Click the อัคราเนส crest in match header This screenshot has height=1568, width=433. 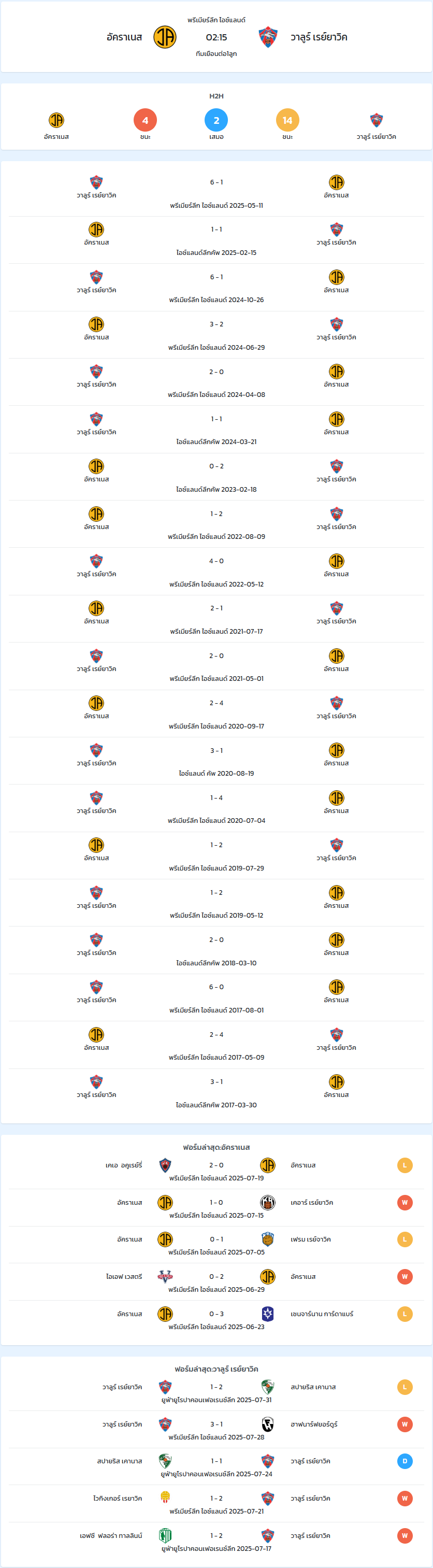tap(165, 37)
